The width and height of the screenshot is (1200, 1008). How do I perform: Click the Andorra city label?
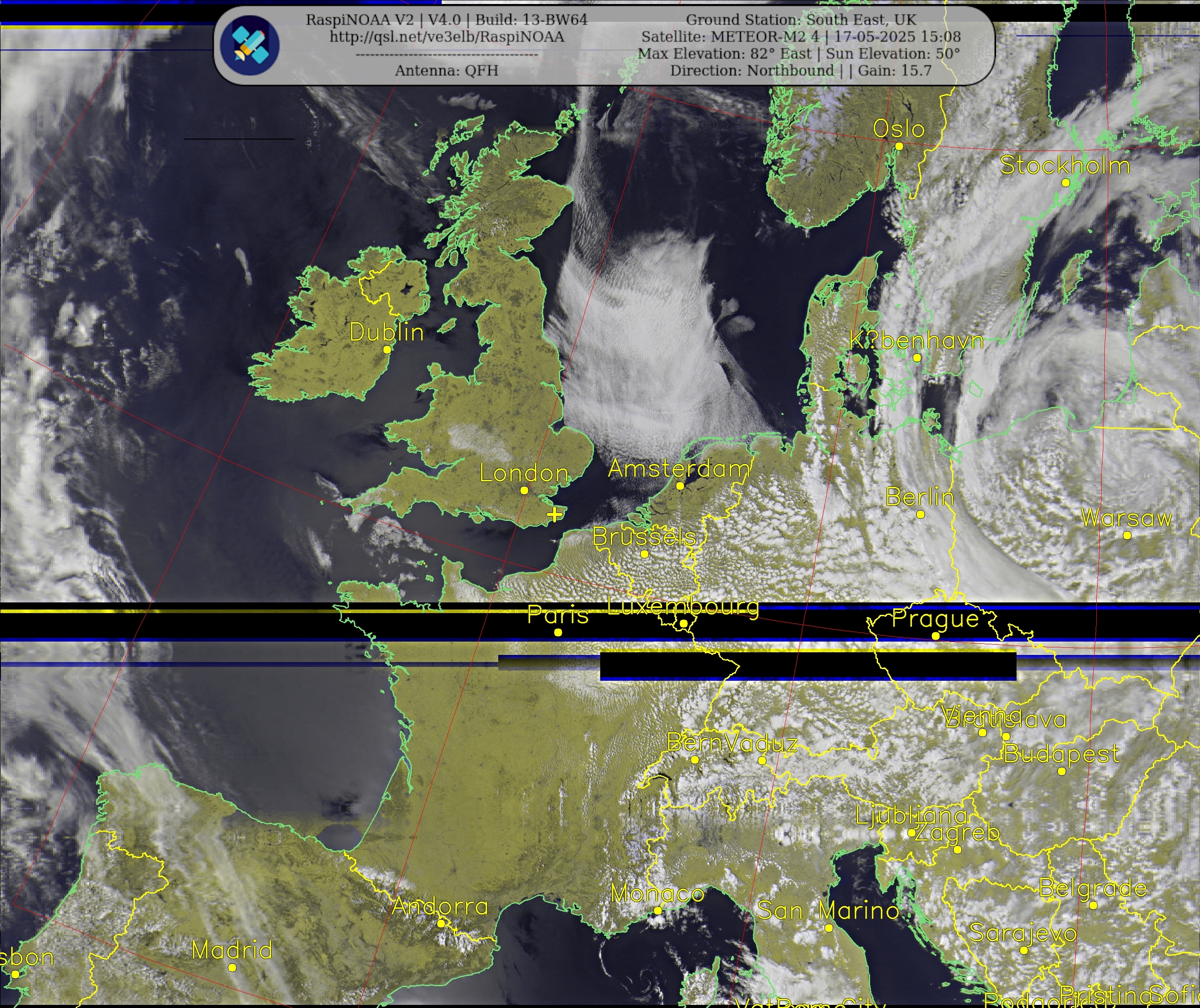440,906
